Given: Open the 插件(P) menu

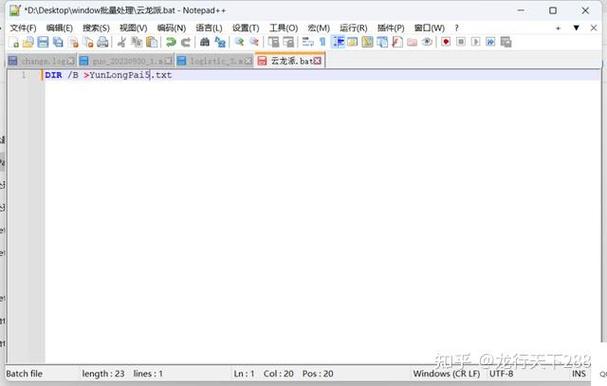Looking at the screenshot, I should pyautogui.click(x=391, y=28).
